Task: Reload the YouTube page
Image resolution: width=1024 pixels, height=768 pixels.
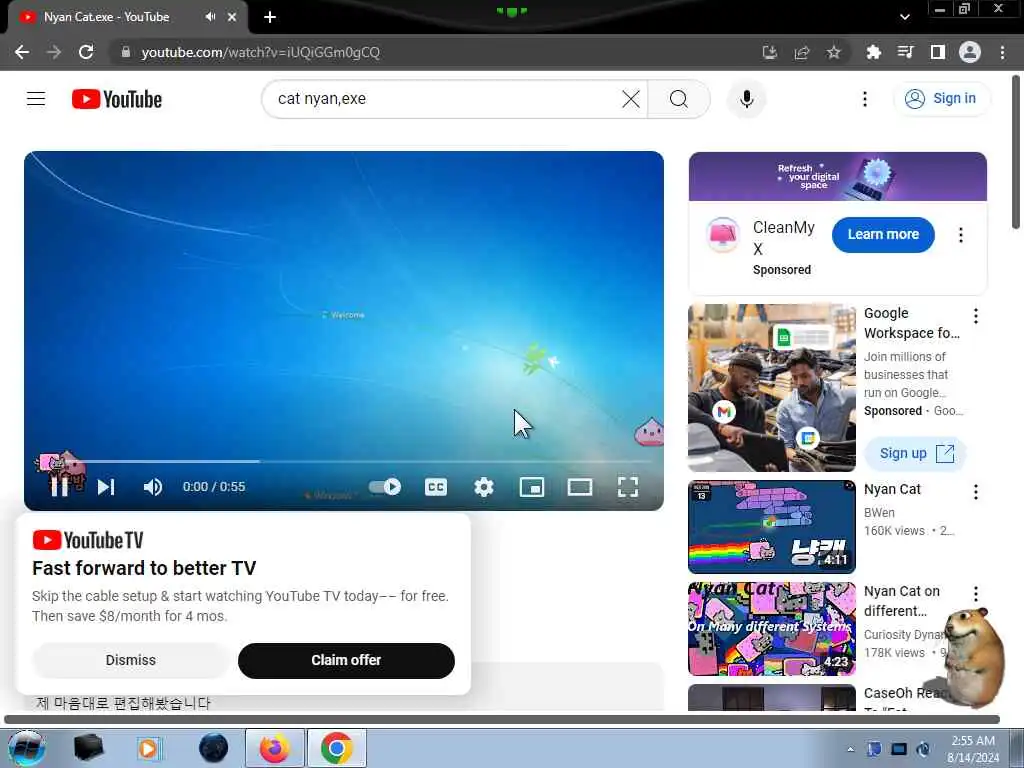Action: coord(86,52)
